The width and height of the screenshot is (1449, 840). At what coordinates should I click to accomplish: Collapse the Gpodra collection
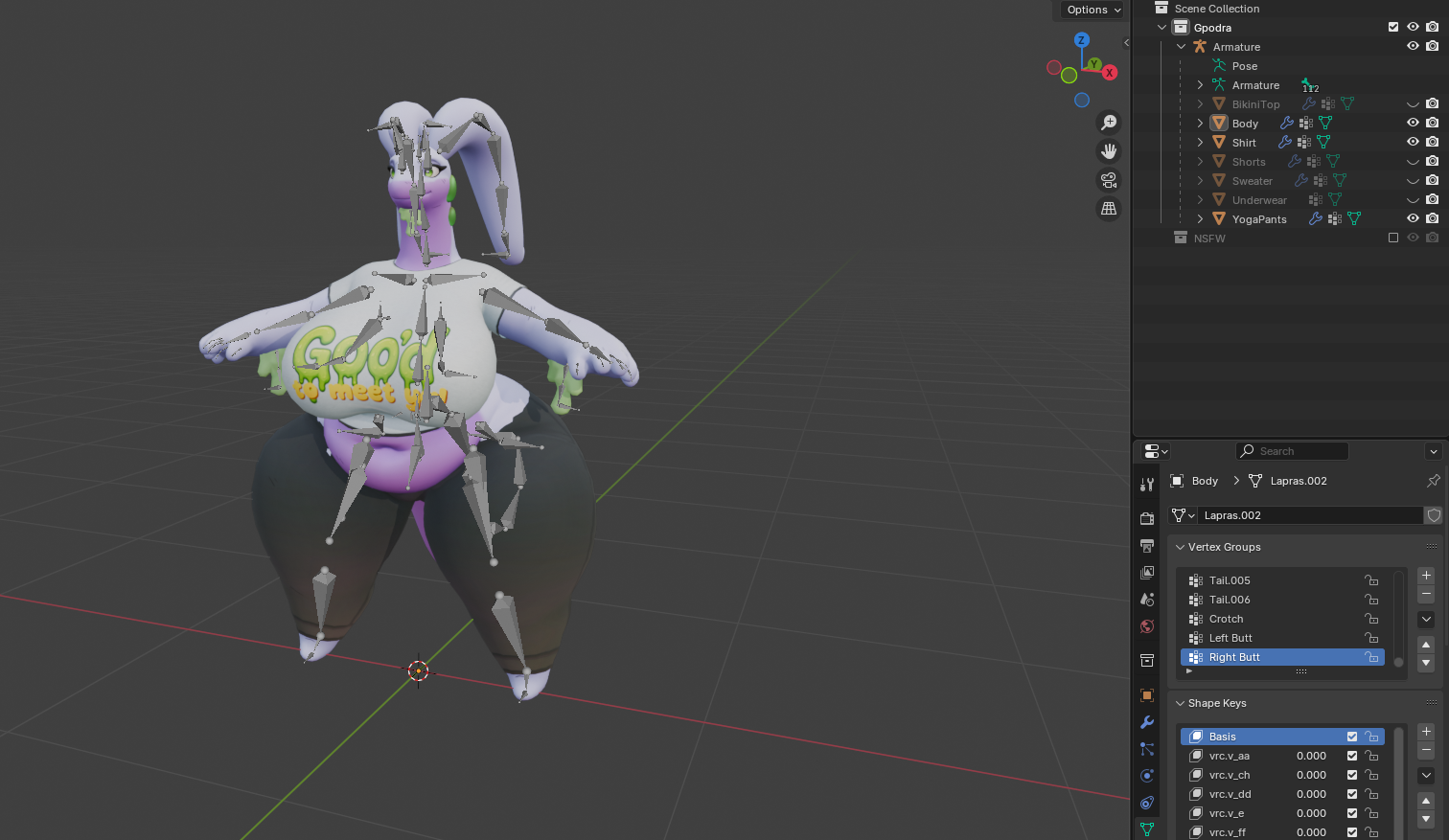(x=1162, y=27)
